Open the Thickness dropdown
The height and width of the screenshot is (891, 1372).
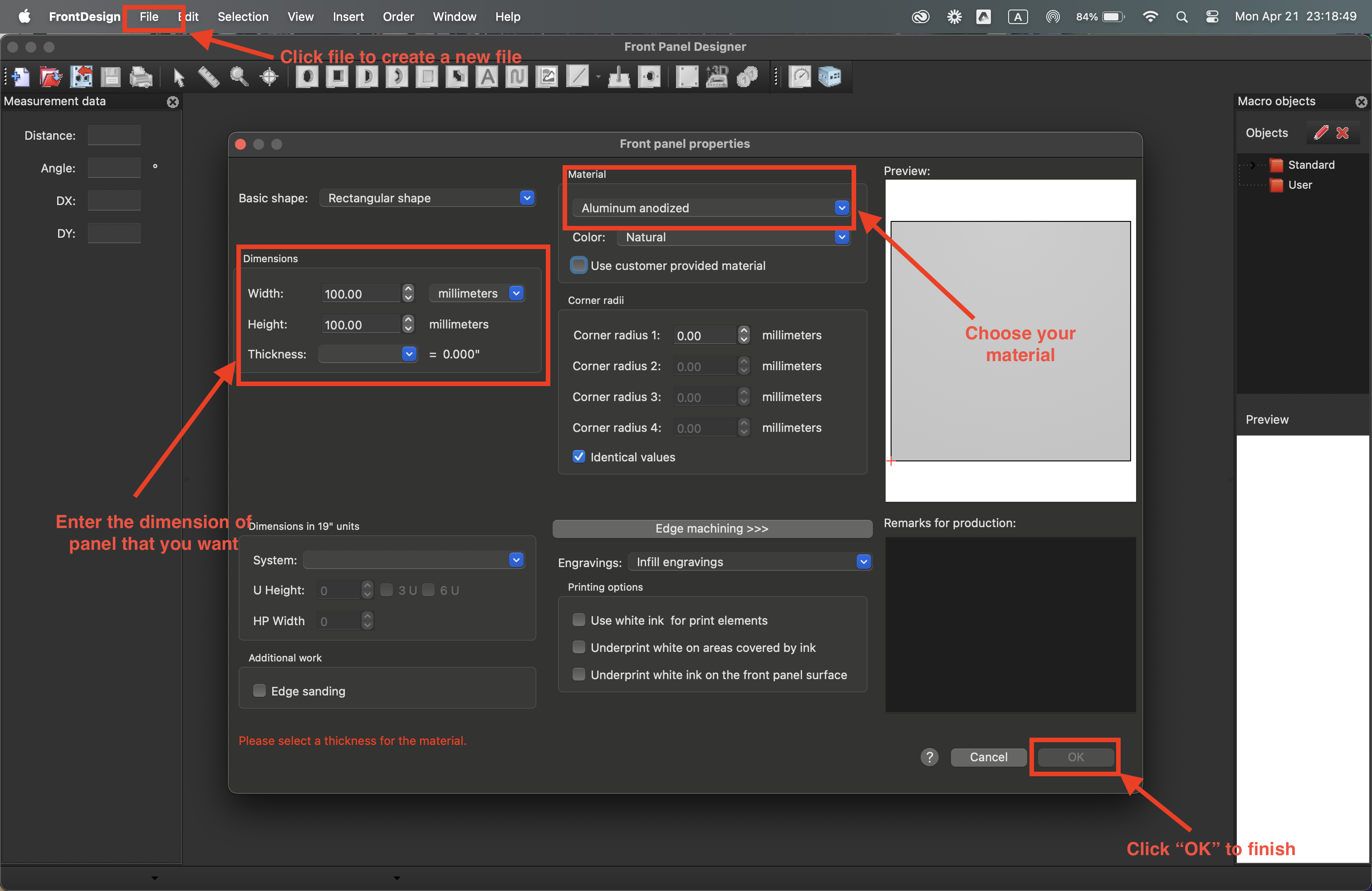click(x=368, y=354)
